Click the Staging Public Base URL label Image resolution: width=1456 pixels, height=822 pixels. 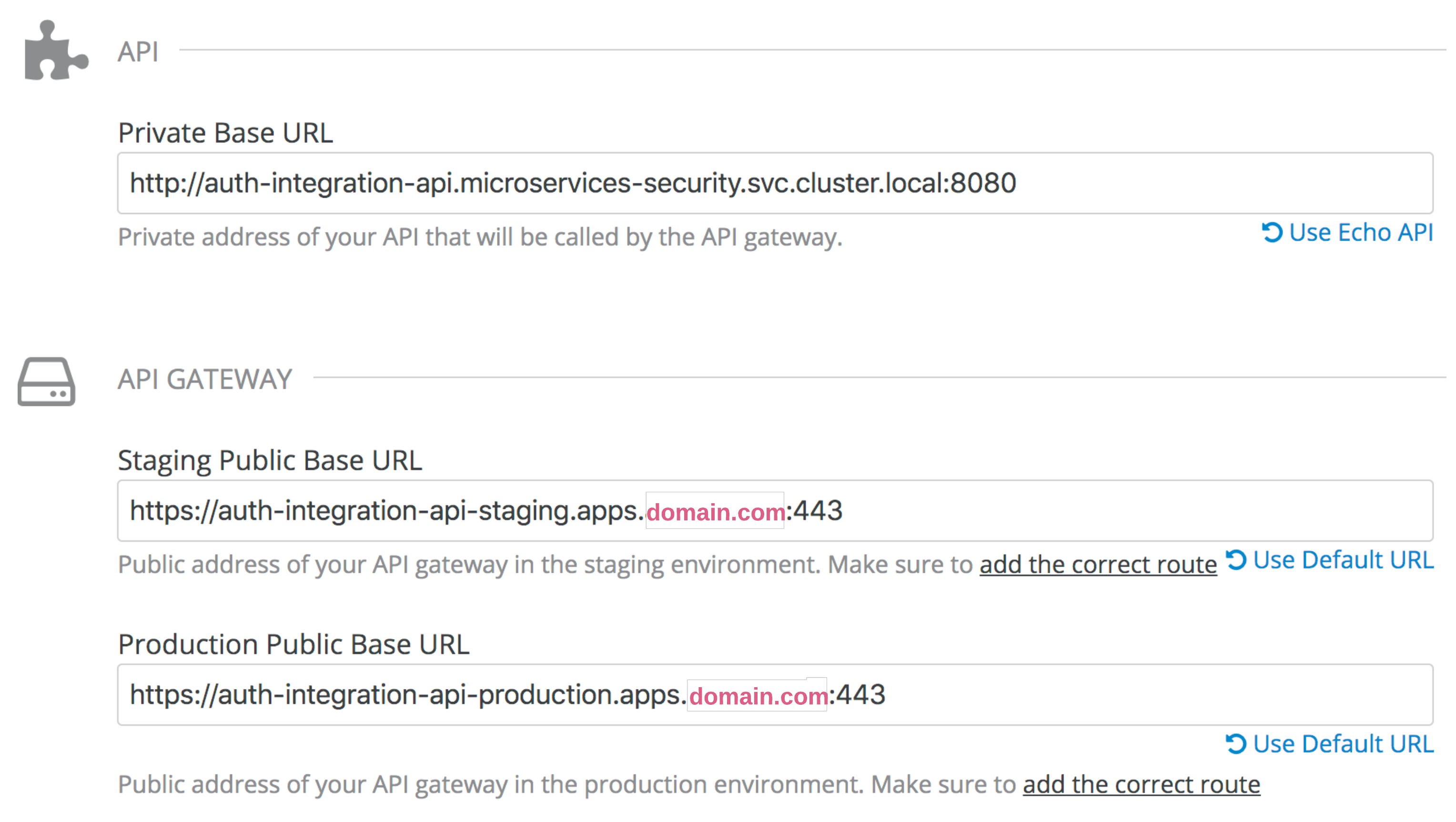point(270,460)
